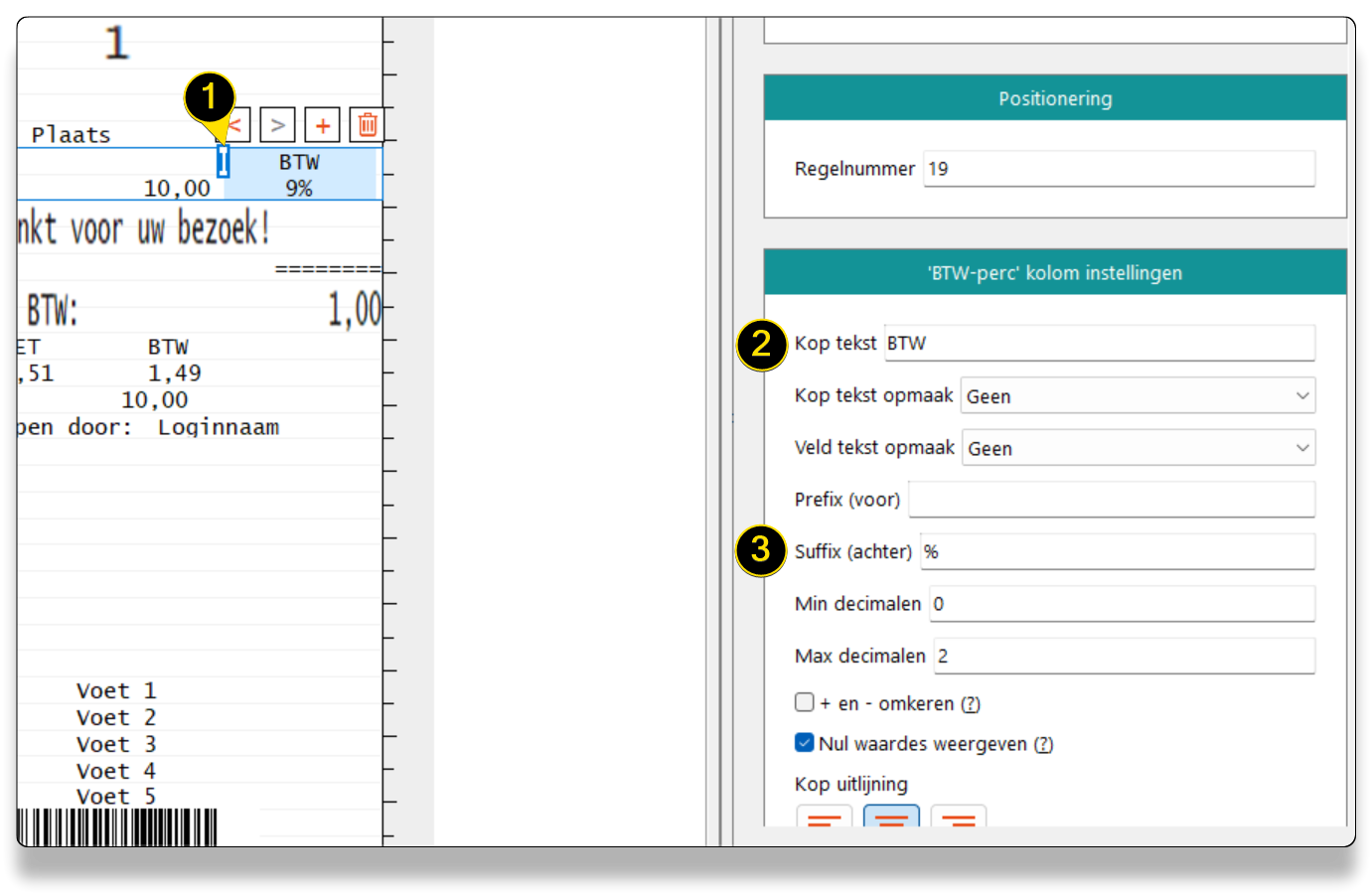The height and width of the screenshot is (895, 1372).
Task: Select the BTW 9% column cell
Action: pos(300,175)
